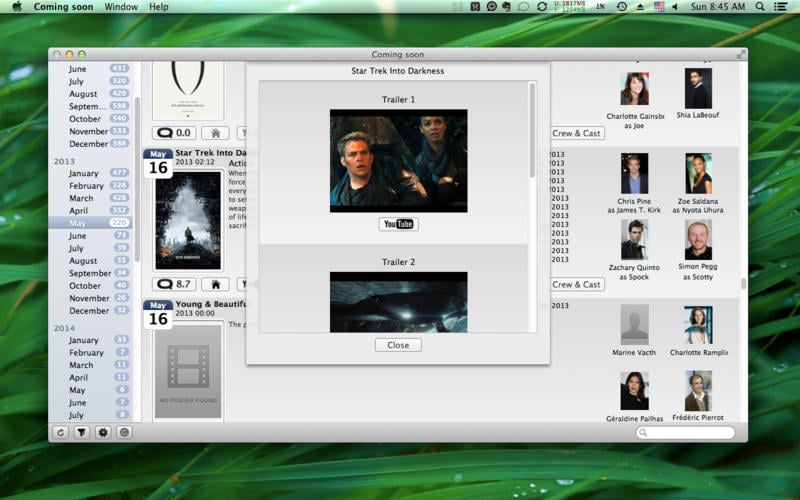Select August with 429 movies
Image resolution: width=800 pixels, height=500 pixels.
(90, 94)
